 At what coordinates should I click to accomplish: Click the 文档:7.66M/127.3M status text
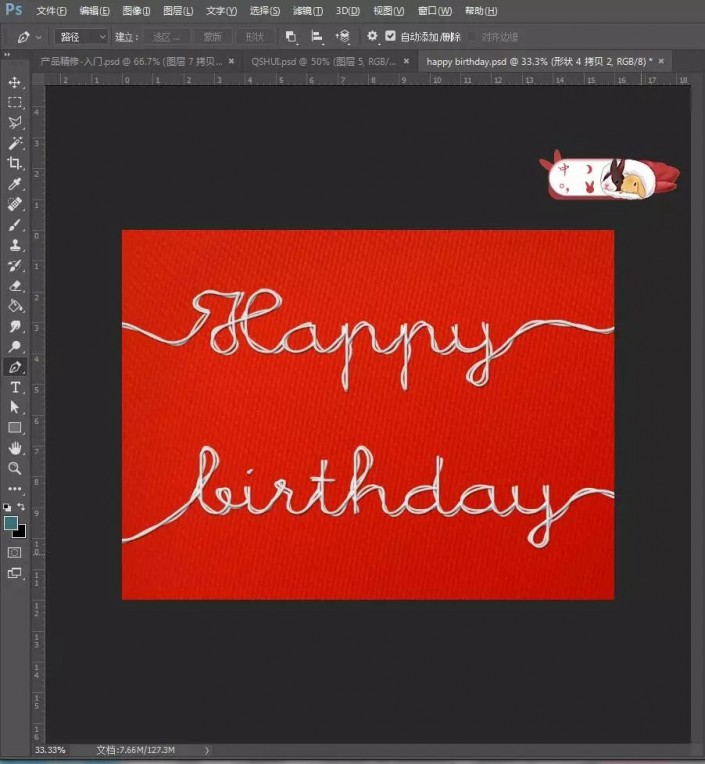coord(136,750)
